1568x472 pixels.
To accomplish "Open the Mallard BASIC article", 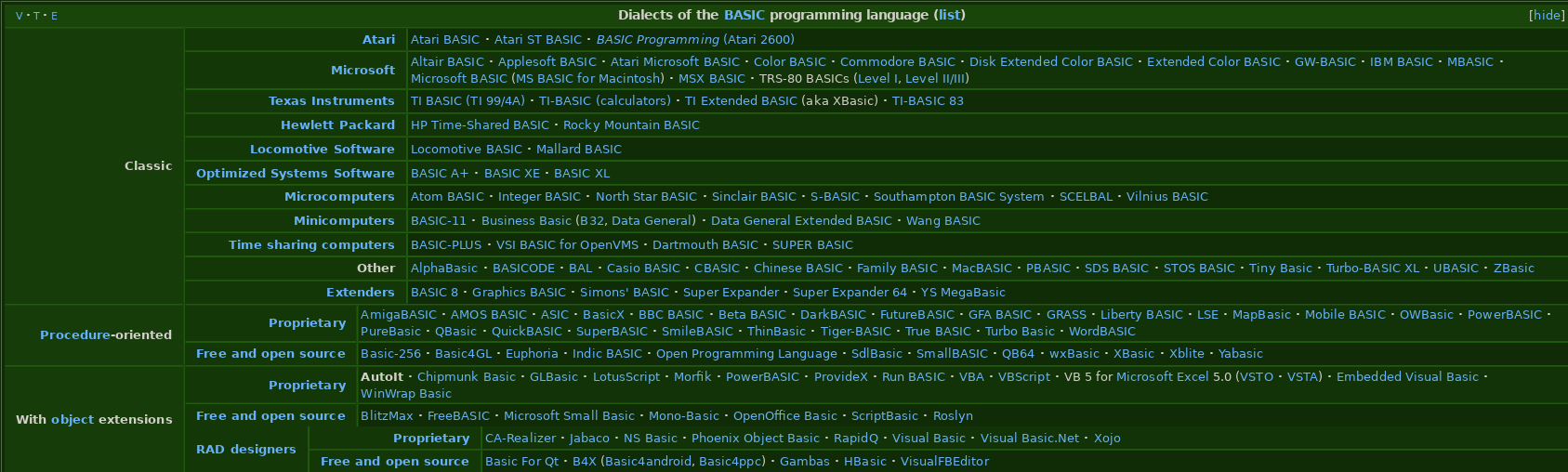I will pyautogui.click(x=579, y=149).
